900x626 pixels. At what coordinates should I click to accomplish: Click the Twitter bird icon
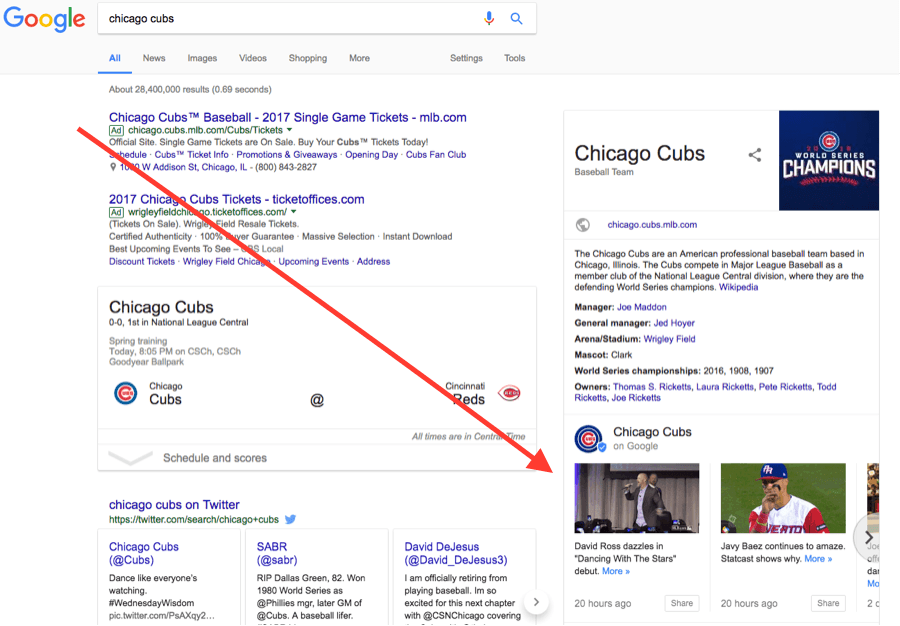coord(290,519)
